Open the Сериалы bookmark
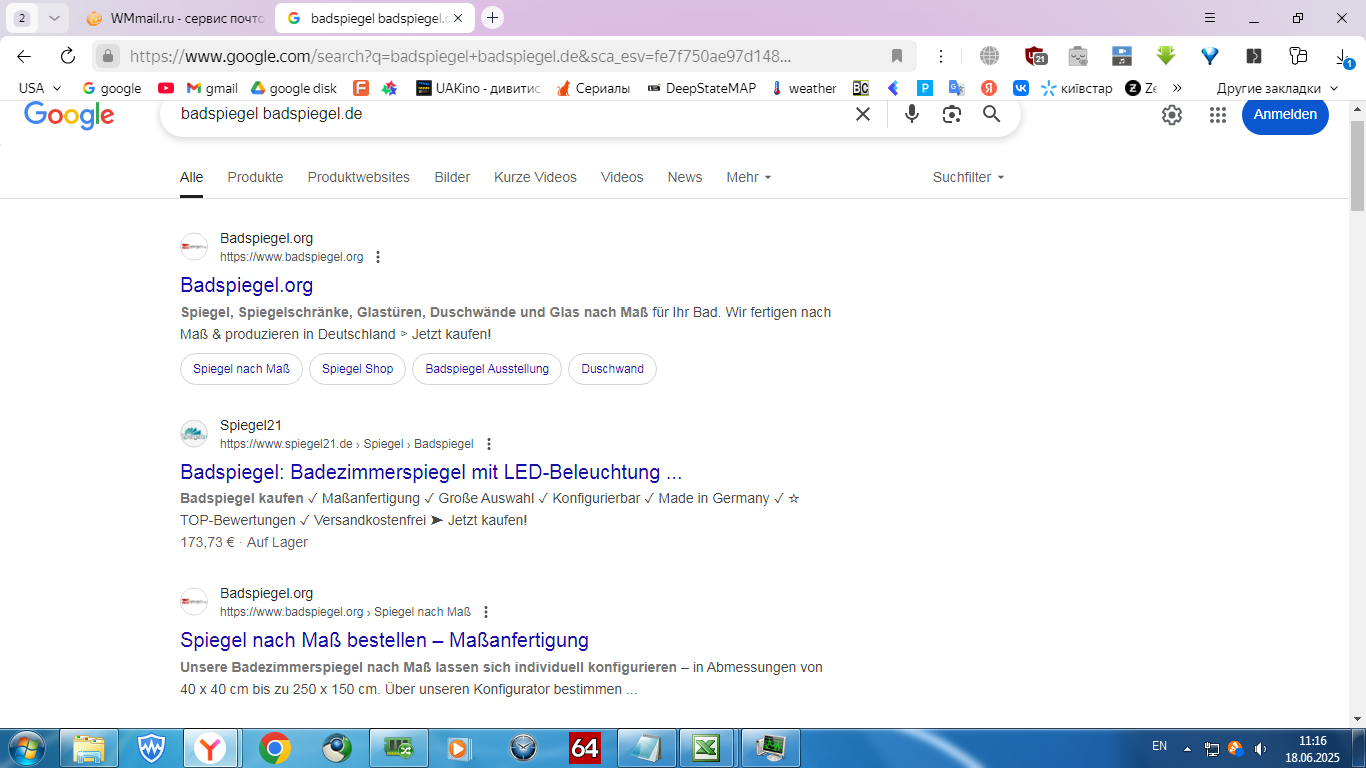1366x768 pixels. pyautogui.click(x=593, y=88)
